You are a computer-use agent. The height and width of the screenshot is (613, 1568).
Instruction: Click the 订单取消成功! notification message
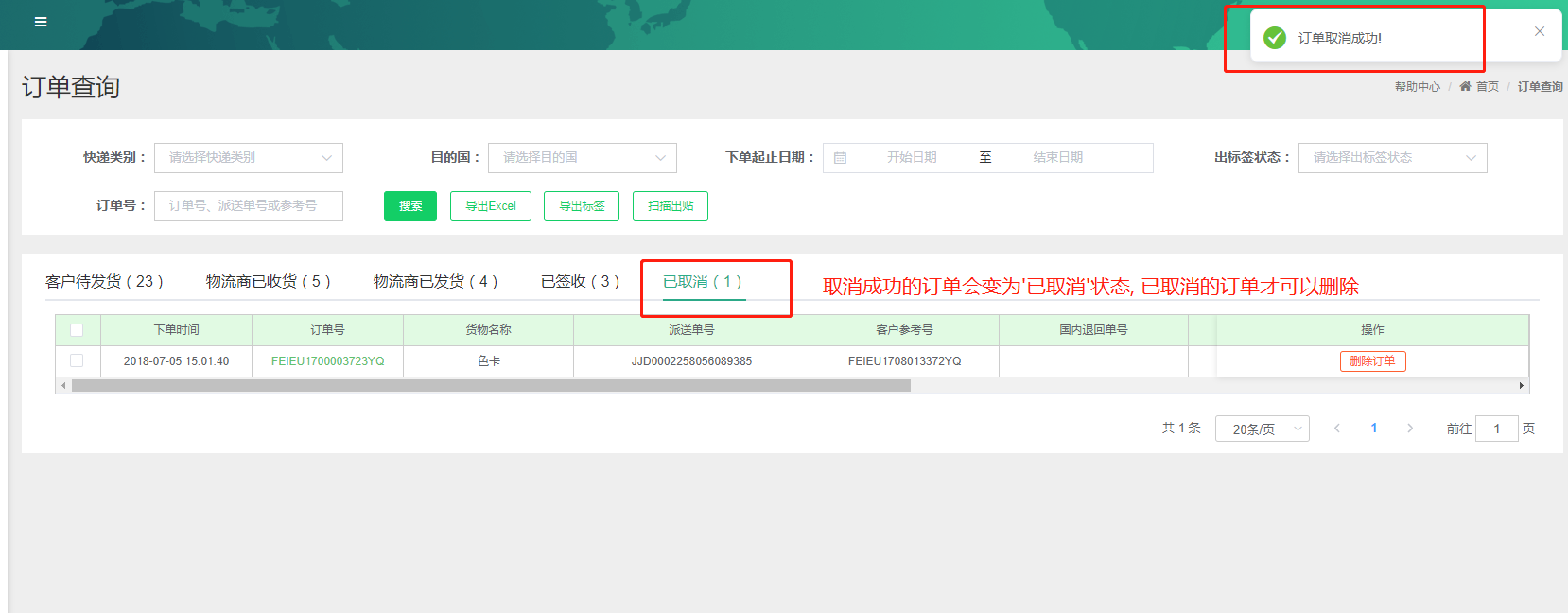point(1339,38)
